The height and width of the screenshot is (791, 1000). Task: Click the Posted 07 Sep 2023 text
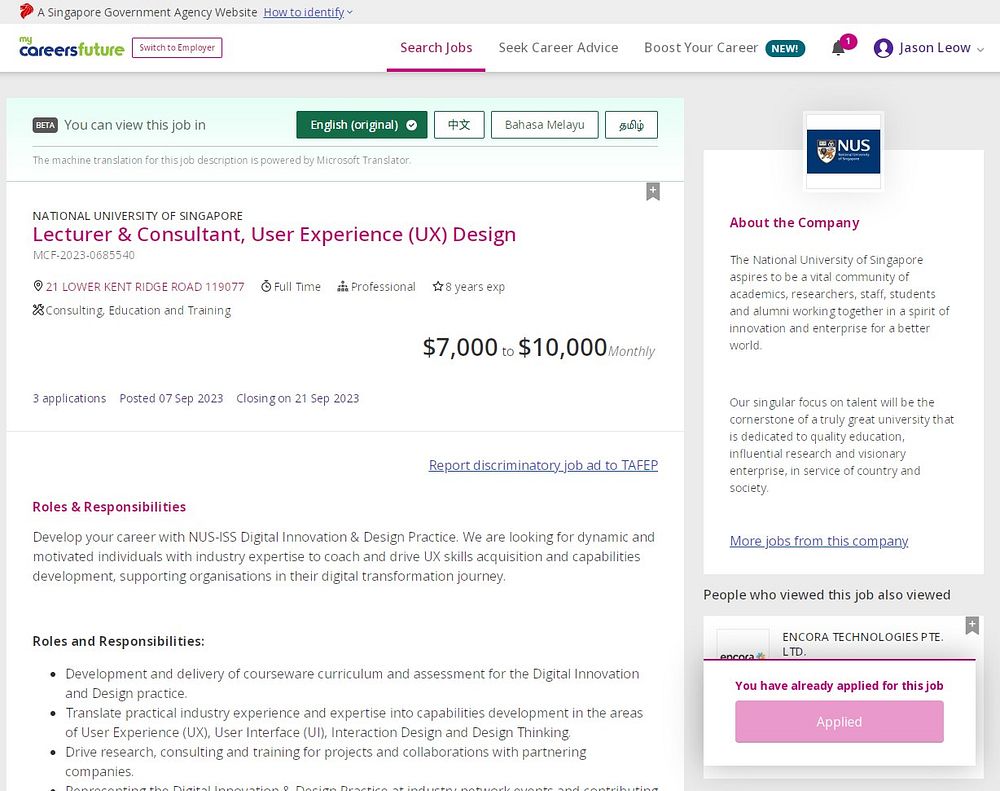[x=172, y=398]
